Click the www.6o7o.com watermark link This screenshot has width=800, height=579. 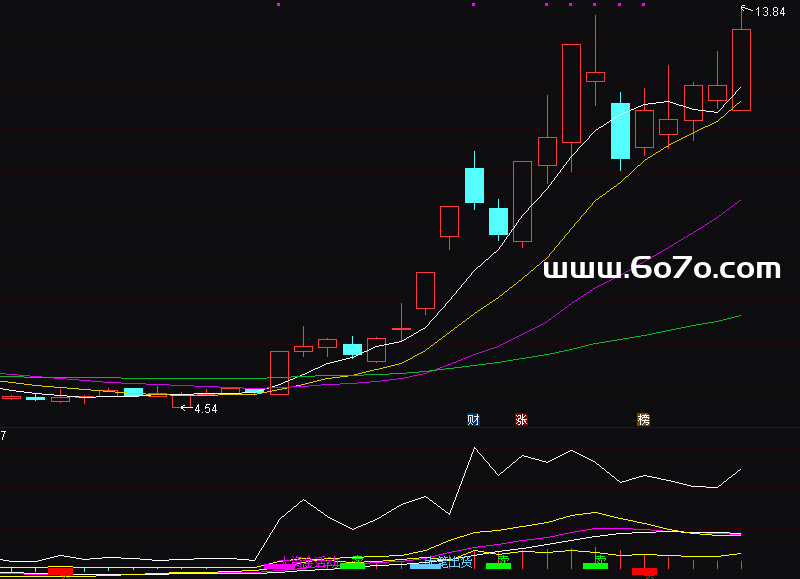[x=662, y=269]
